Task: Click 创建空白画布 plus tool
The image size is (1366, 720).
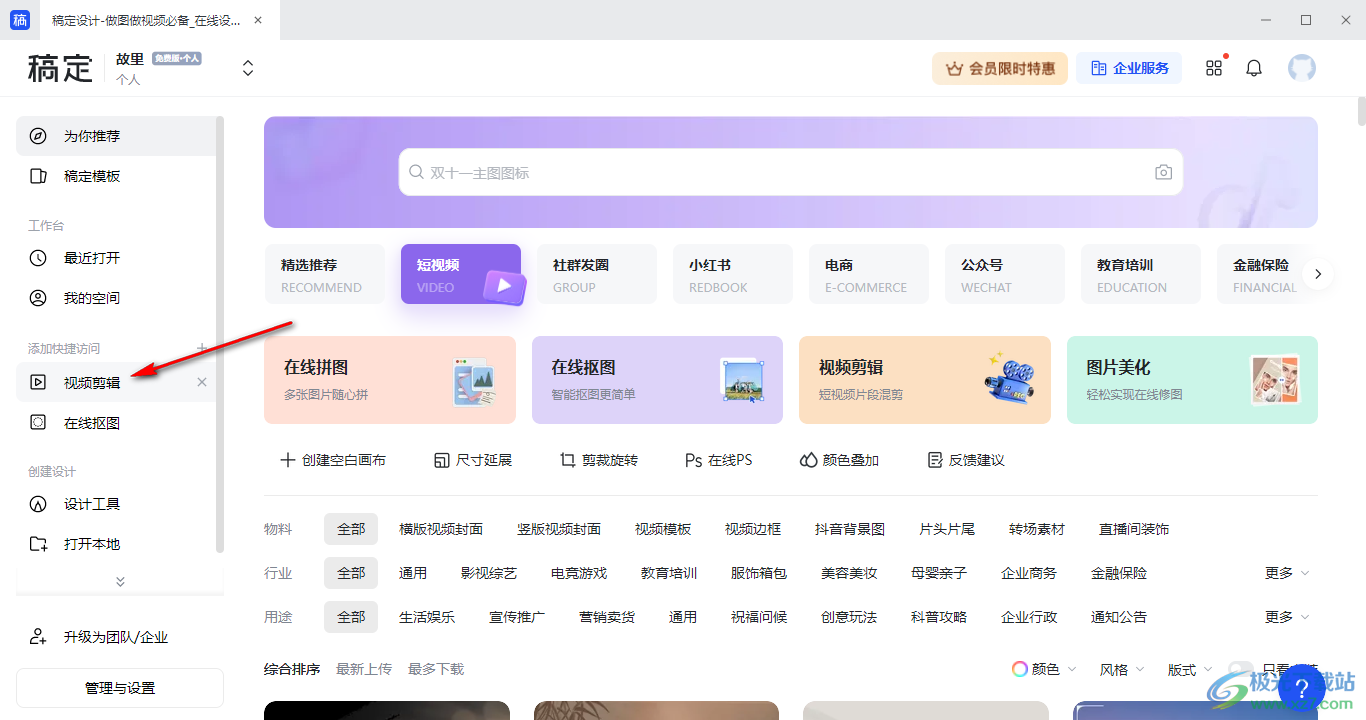Action: 333,460
